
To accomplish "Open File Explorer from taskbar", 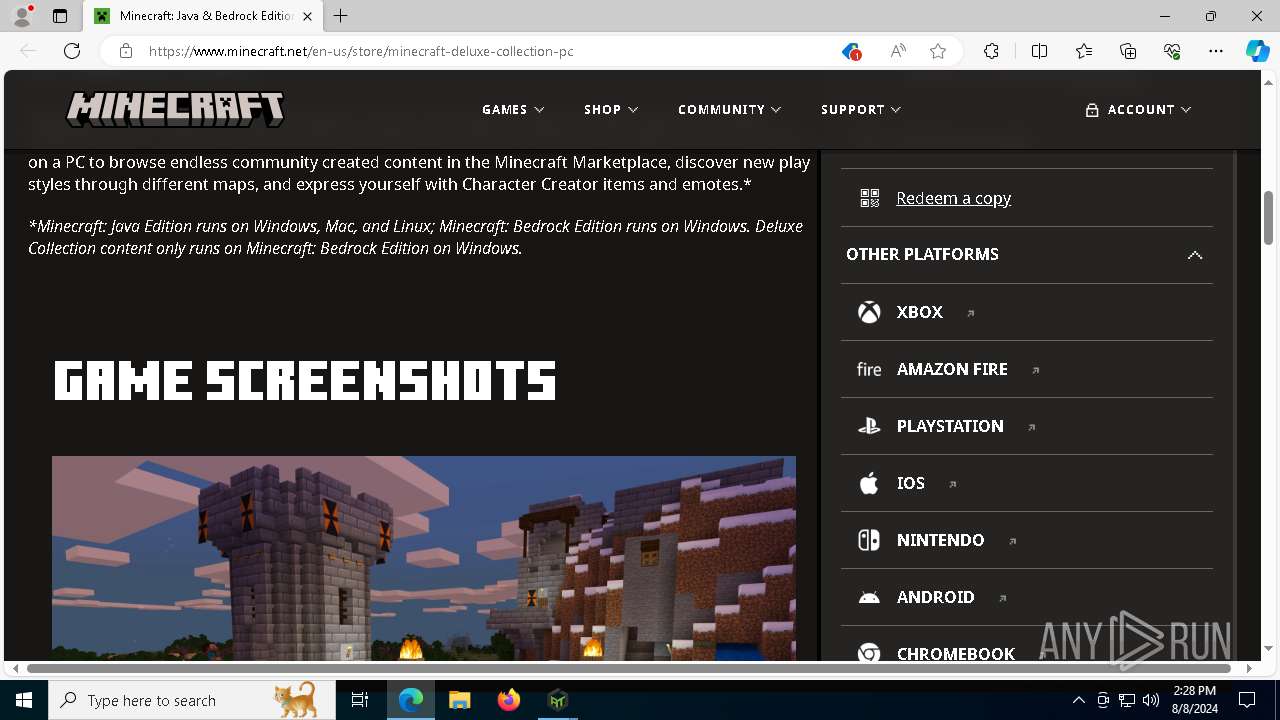I will [460, 700].
